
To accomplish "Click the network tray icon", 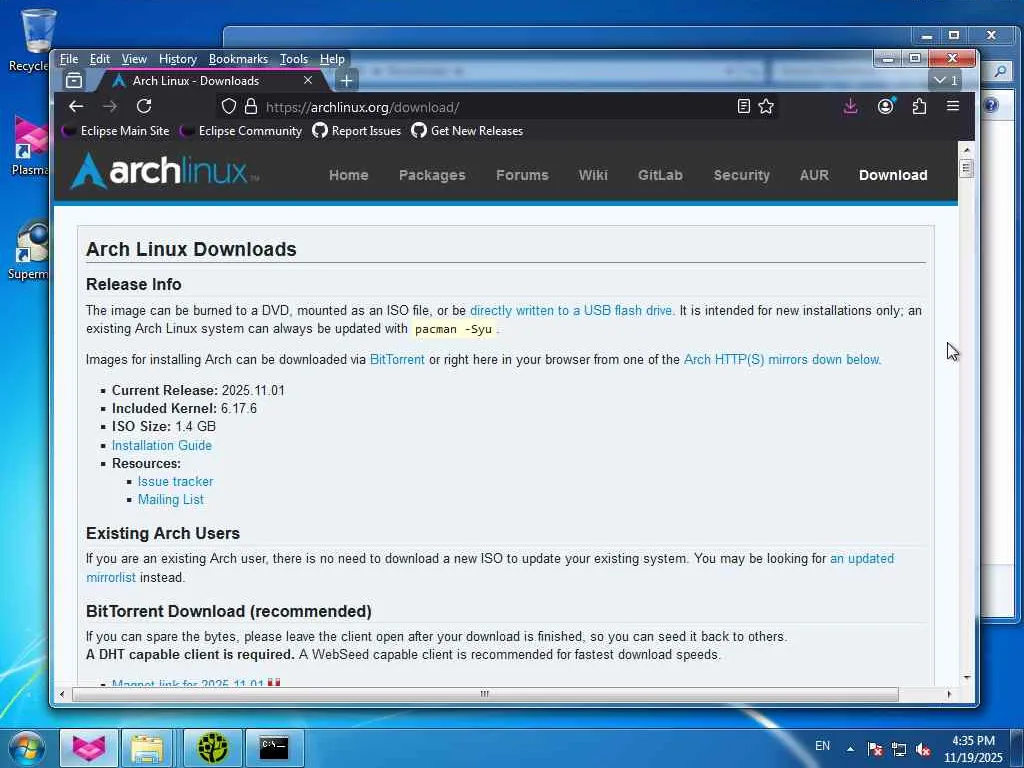I will 899,749.
